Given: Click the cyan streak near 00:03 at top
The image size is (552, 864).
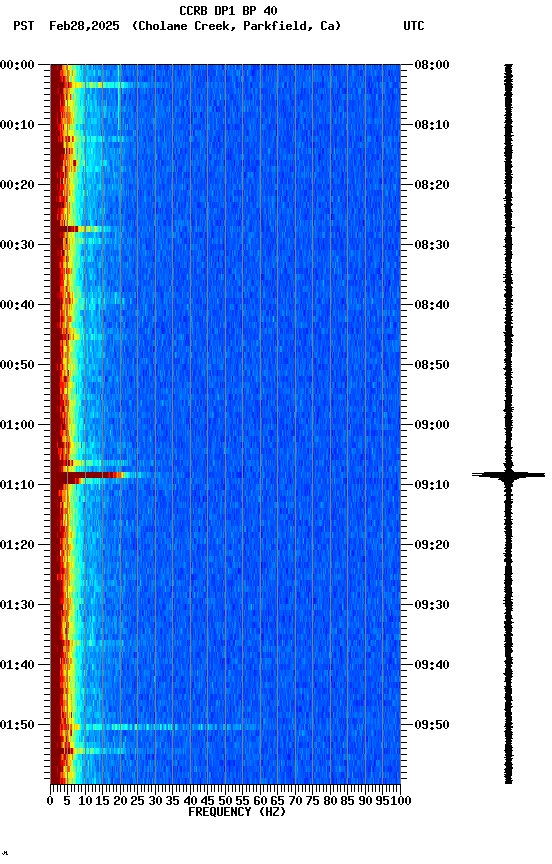Looking at the screenshot, I should pyautogui.click(x=102, y=85).
